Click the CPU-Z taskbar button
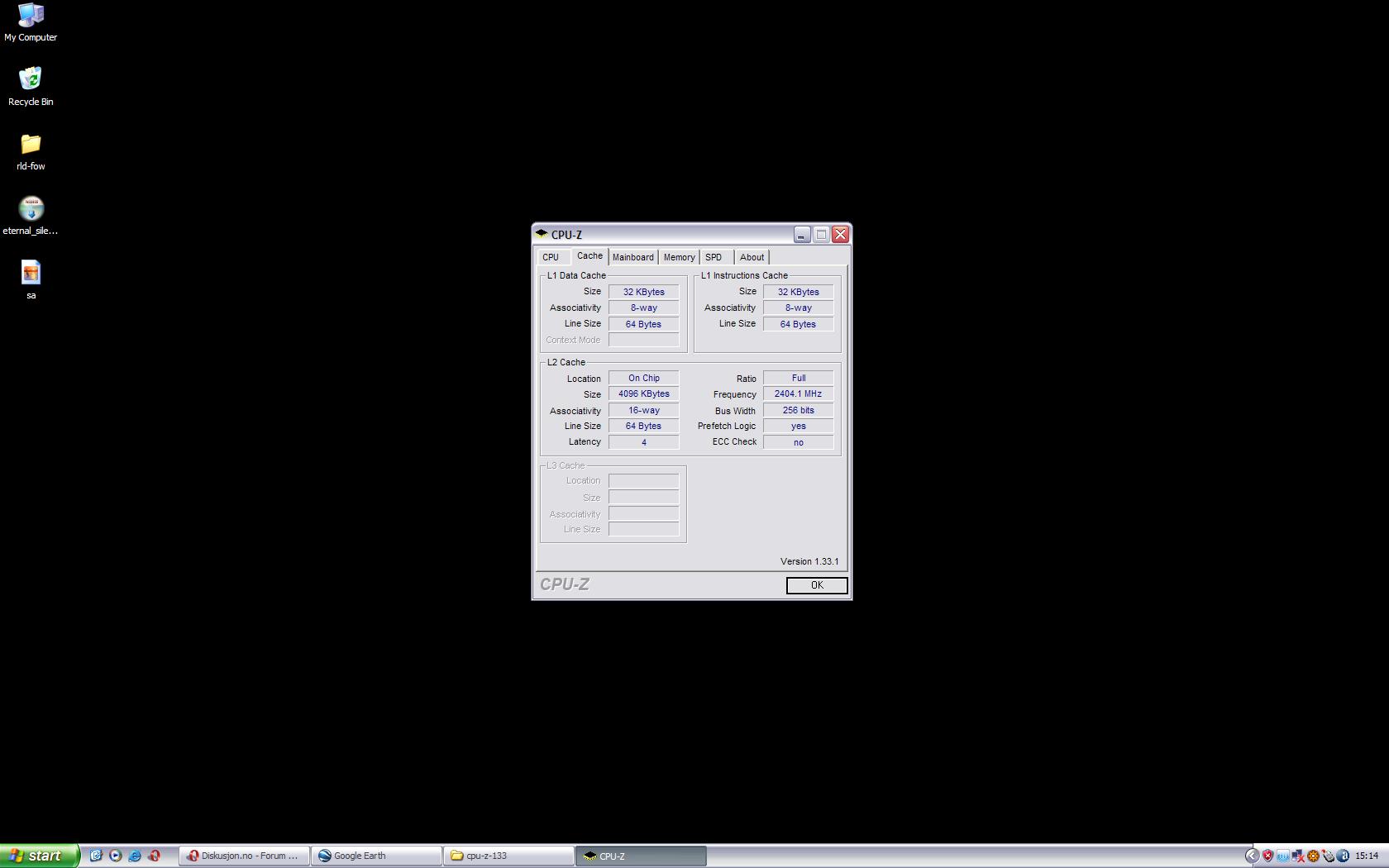This screenshot has height=868, width=1389. tap(642, 856)
